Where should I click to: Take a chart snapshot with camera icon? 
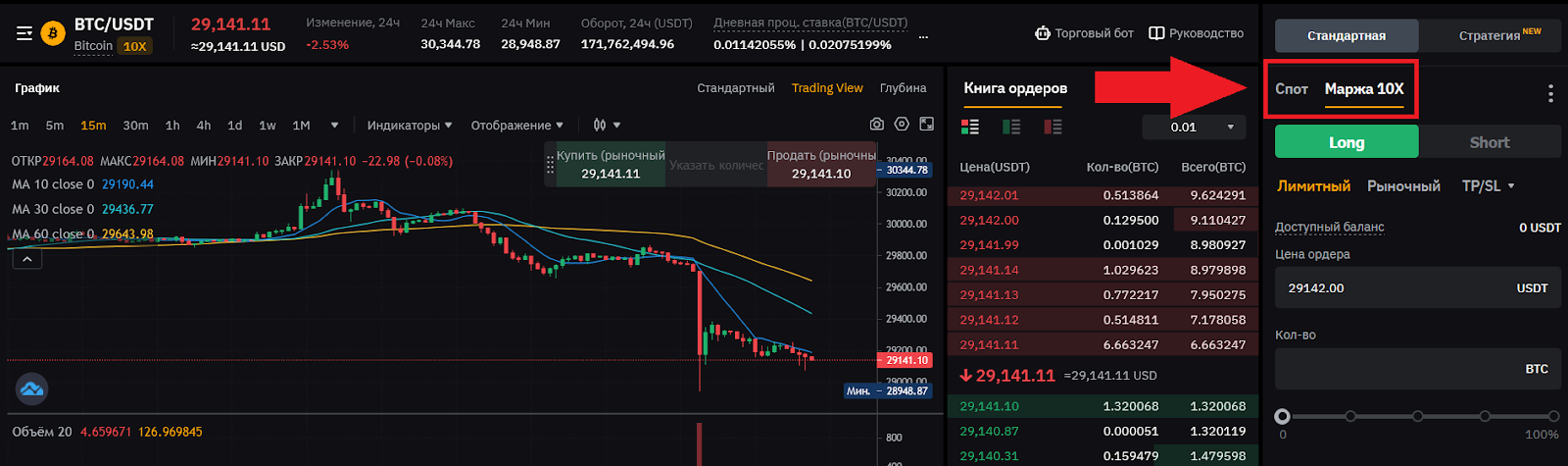tap(876, 125)
